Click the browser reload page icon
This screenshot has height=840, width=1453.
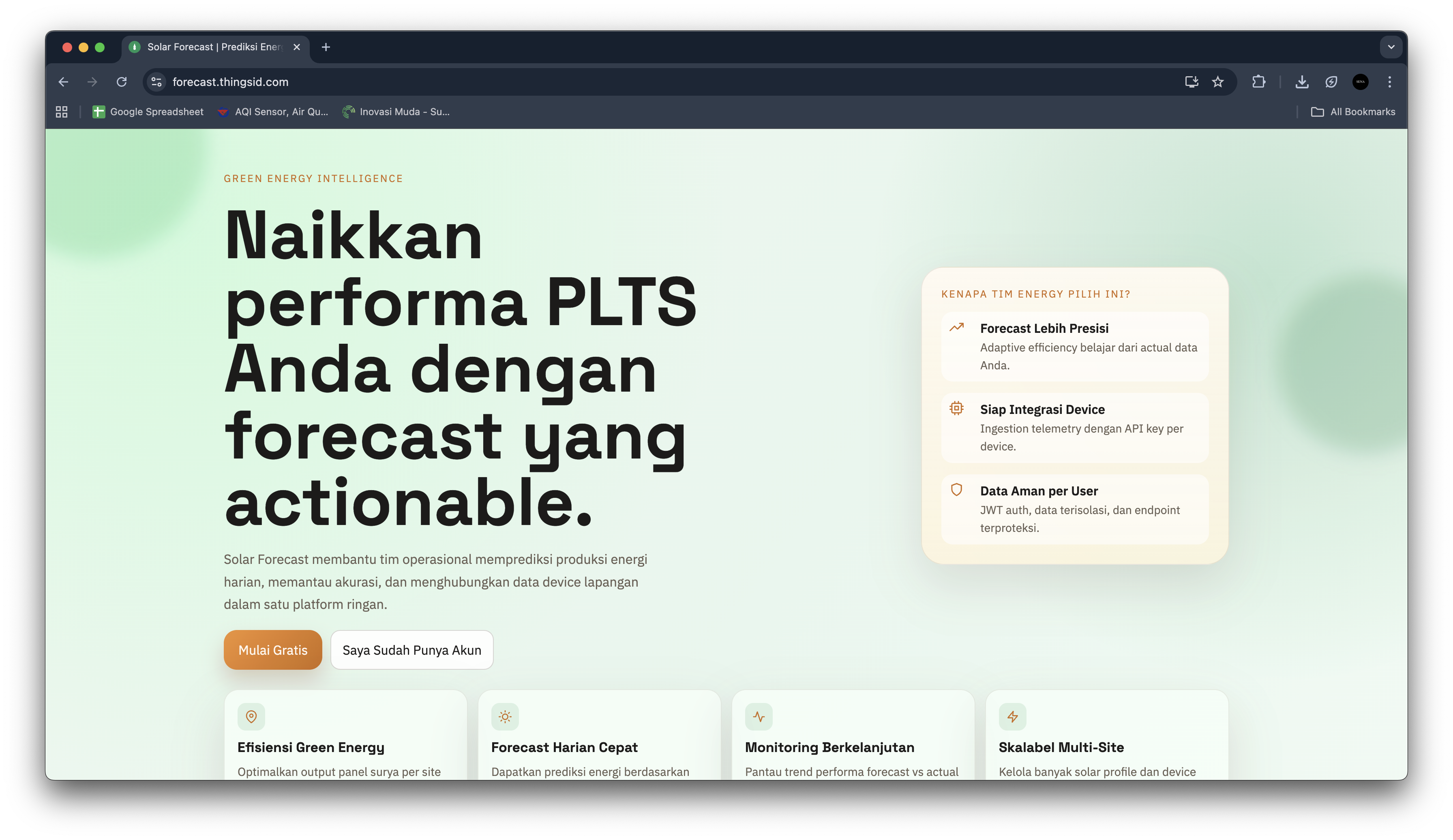pyautogui.click(x=122, y=82)
